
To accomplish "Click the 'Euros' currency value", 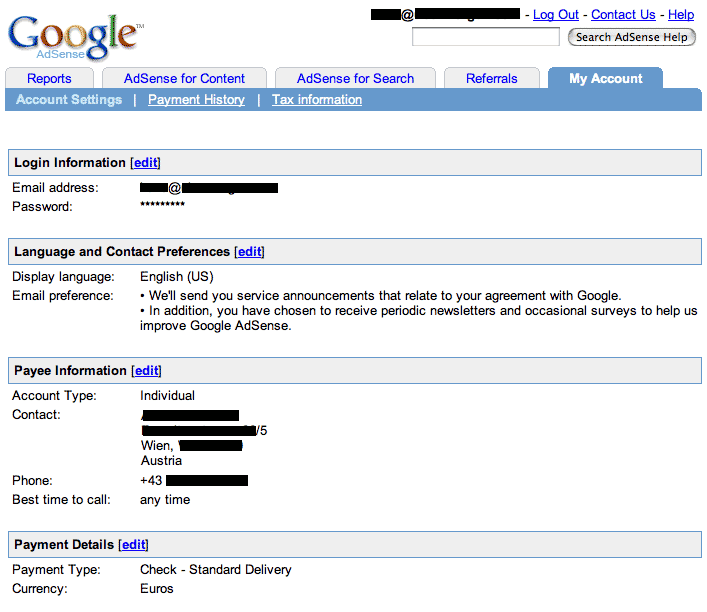I will 156,589.
